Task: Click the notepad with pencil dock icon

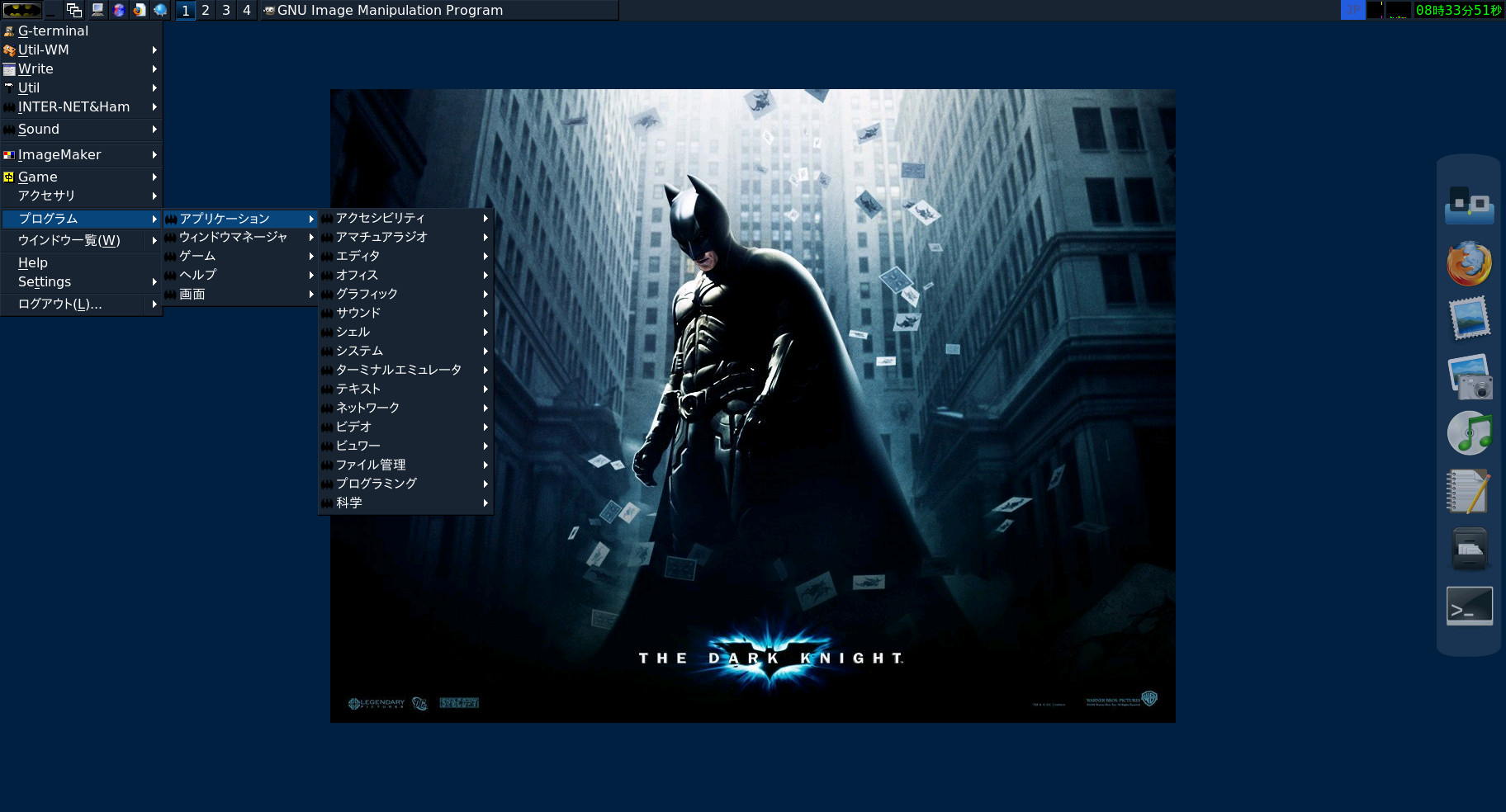Action: tap(1468, 491)
